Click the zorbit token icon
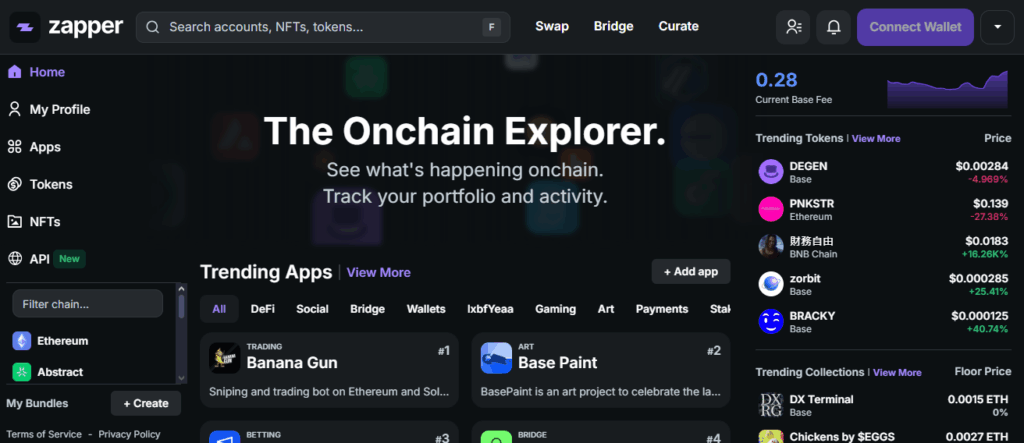Screen dimensions: 1024x443 770,284
